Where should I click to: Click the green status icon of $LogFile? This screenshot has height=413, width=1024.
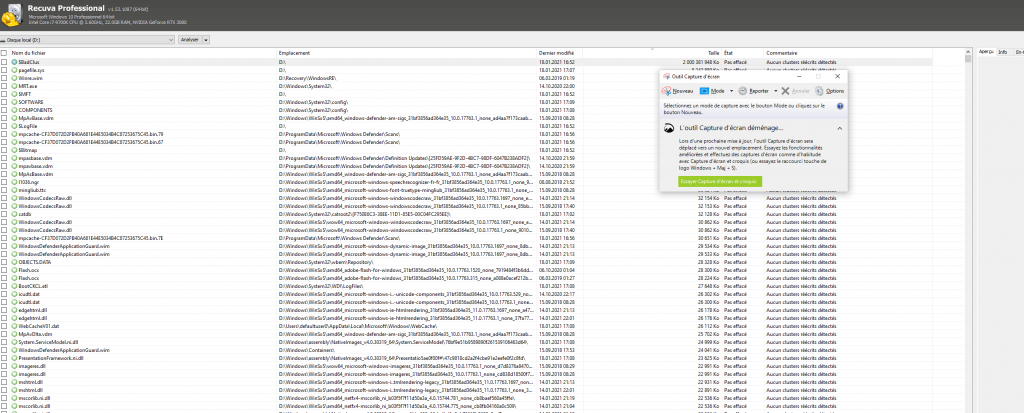pyautogui.click(x=14, y=125)
